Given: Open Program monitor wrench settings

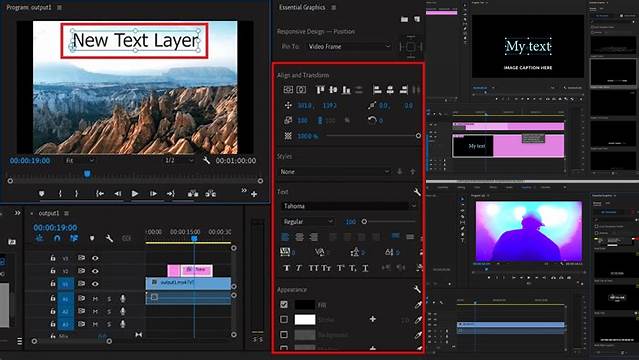Looking at the screenshot, I should point(207,161).
